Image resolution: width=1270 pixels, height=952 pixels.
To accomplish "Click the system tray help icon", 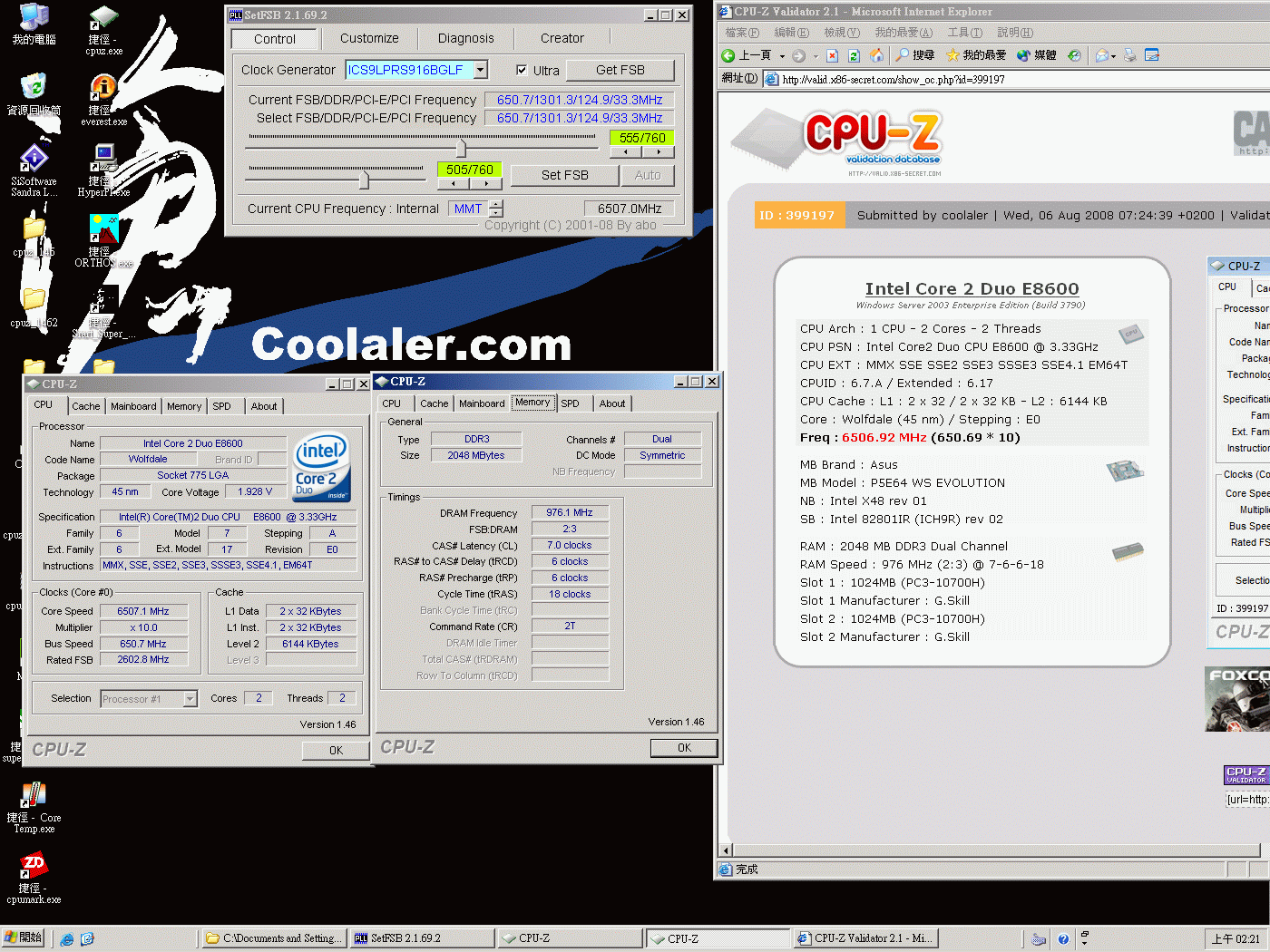I will pos(1063,939).
